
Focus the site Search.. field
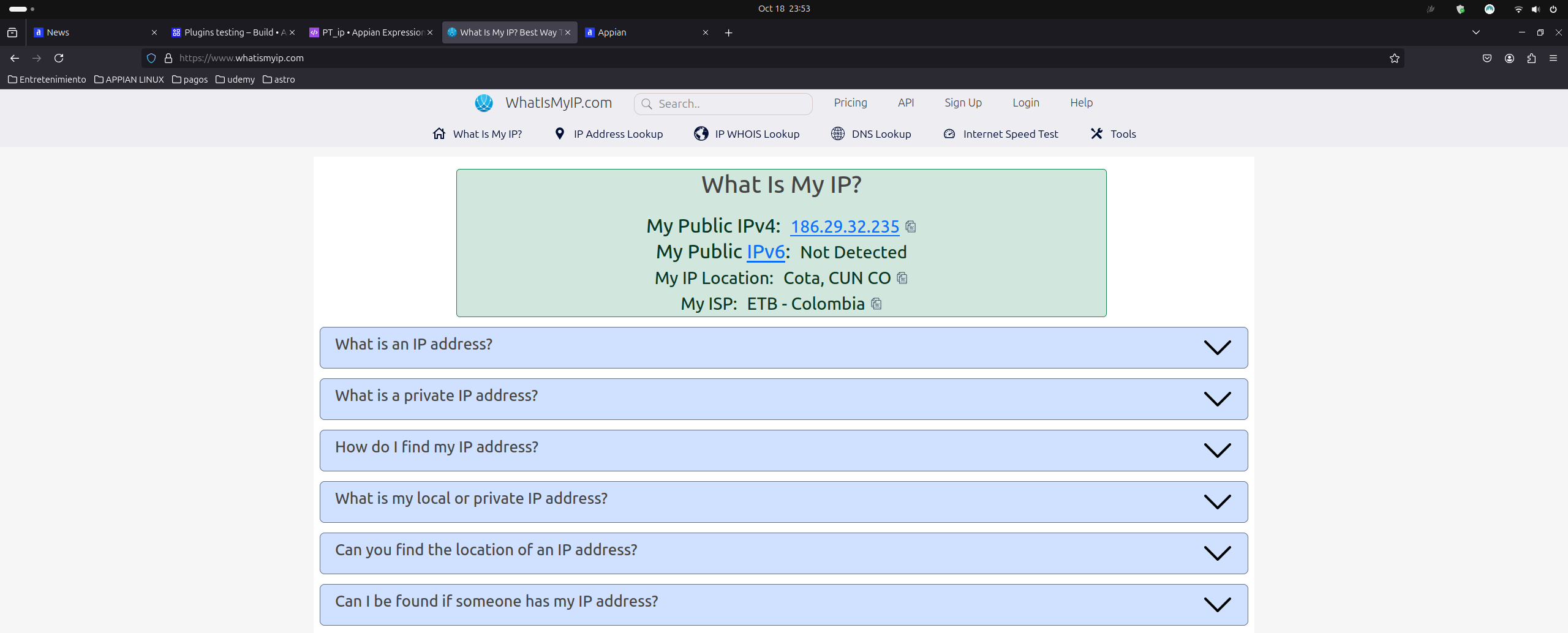click(723, 104)
